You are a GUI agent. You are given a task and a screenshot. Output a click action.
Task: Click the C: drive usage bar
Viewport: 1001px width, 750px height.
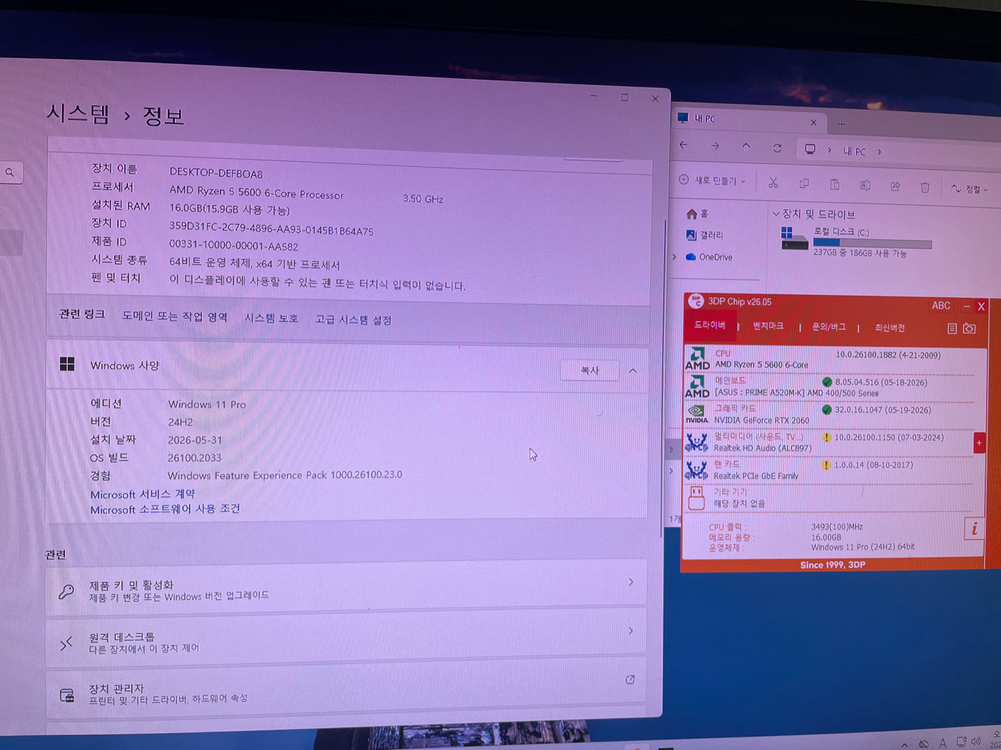[x=873, y=243]
